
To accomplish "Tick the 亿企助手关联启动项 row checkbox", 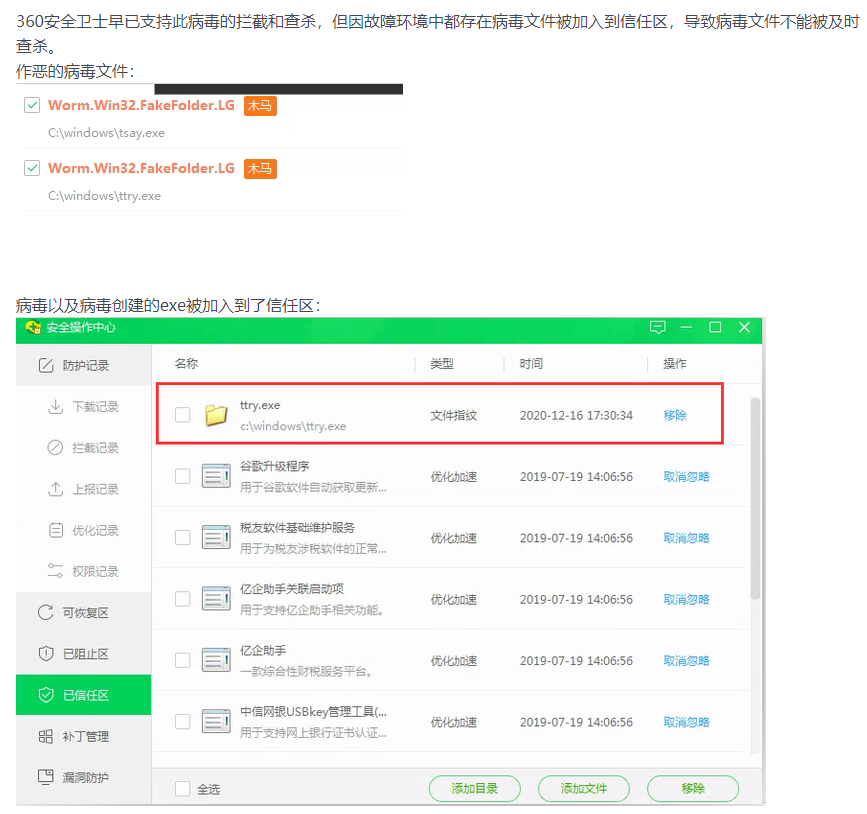I will click(x=182, y=599).
